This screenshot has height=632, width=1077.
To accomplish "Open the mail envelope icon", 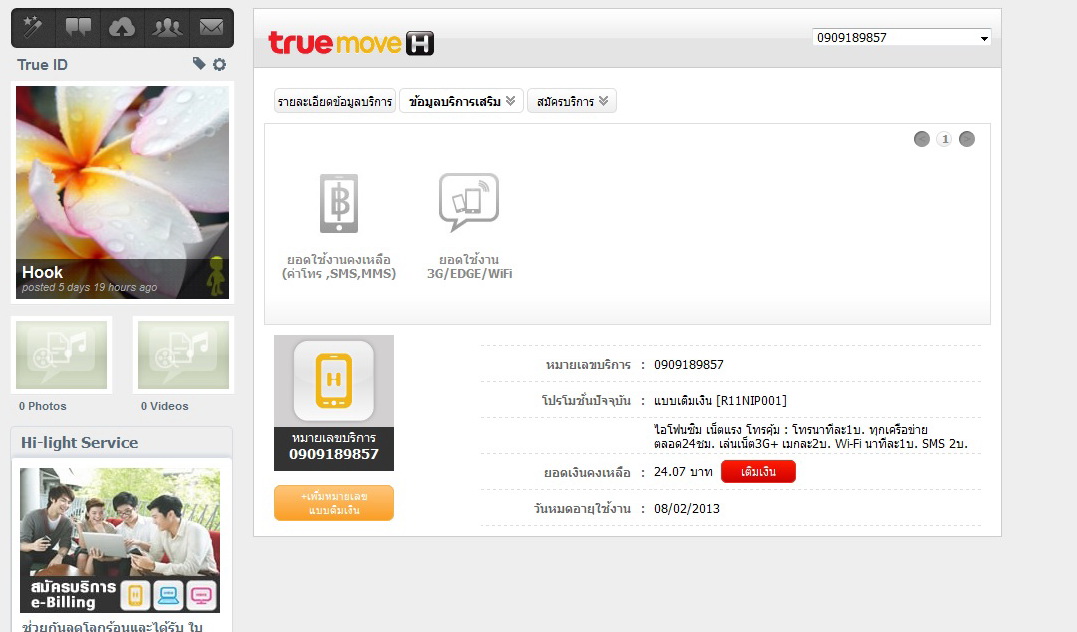I will (212, 27).
